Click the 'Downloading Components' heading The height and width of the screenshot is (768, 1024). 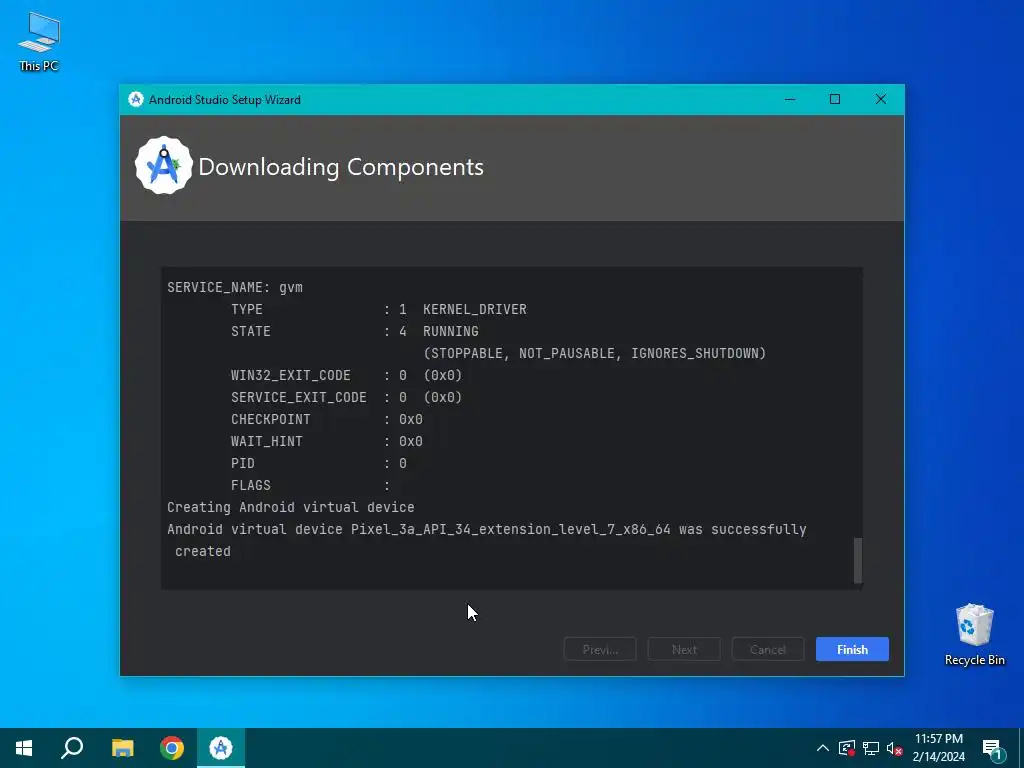[x=341, y=167]
